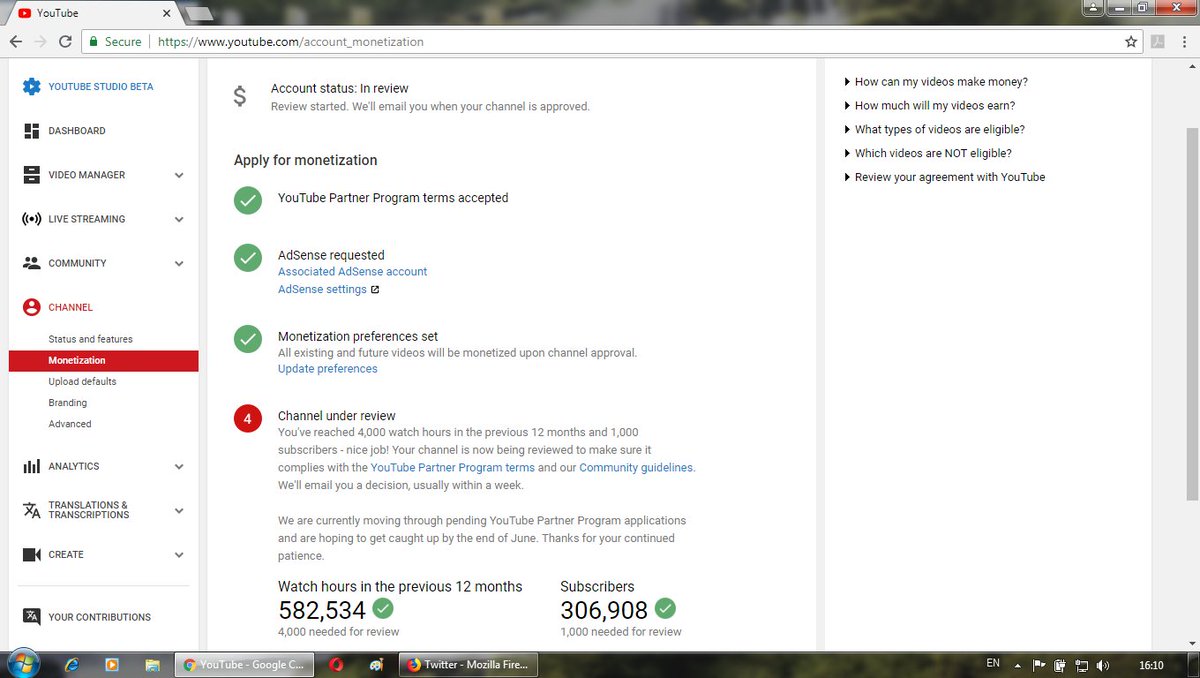Viewport: 1200px width, 678px height.
Task: Click the green check next to 306,908
Action: click(665, 608)
